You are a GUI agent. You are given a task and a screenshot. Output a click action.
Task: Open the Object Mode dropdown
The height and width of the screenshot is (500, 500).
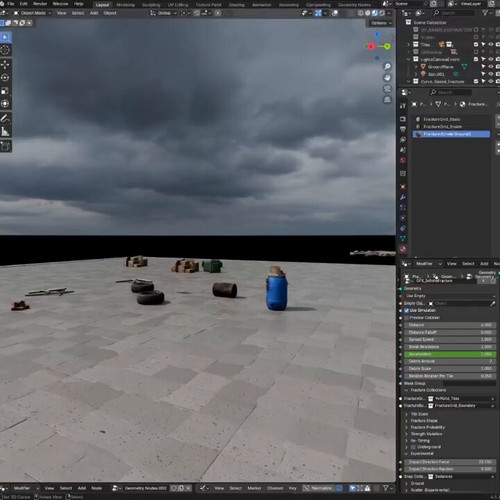(33, 13)
